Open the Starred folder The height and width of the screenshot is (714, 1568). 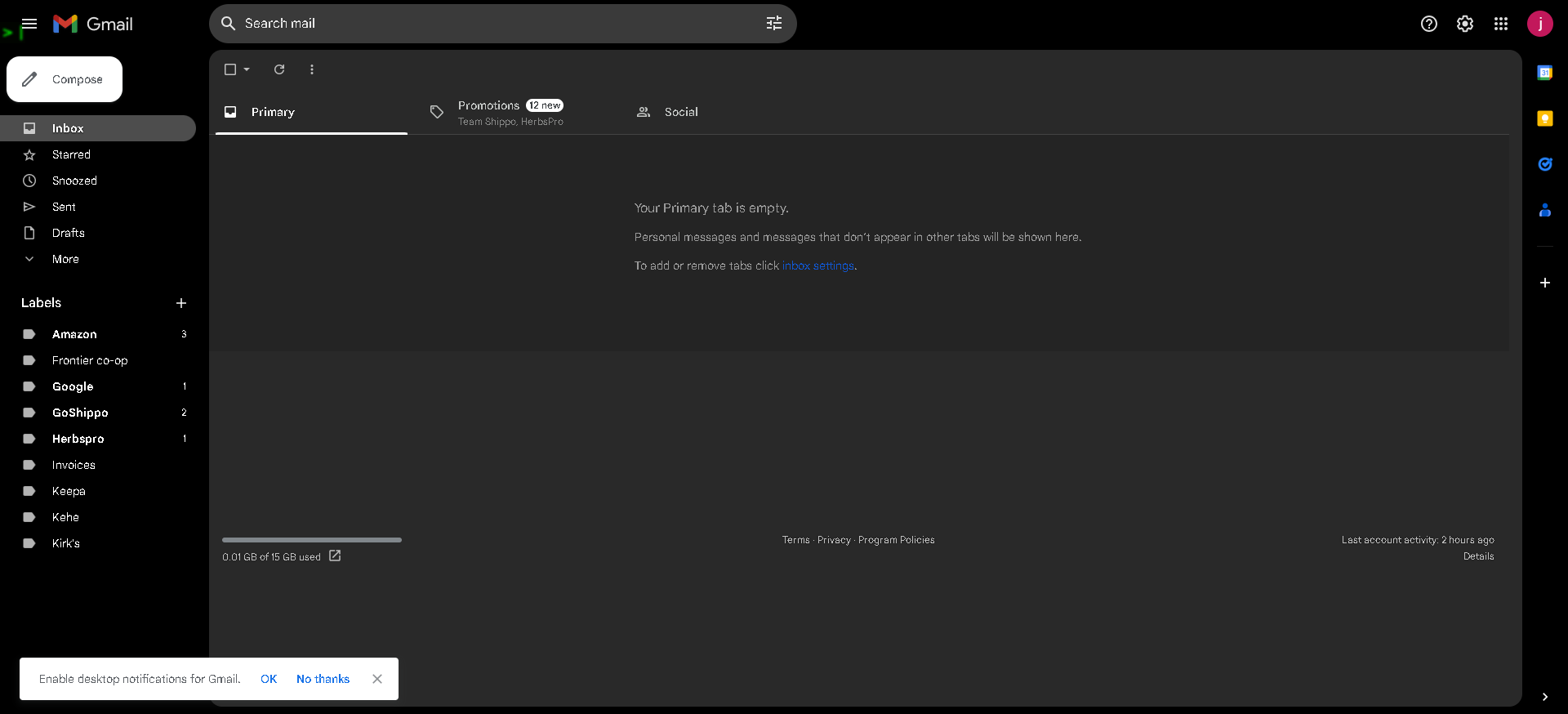98,154
